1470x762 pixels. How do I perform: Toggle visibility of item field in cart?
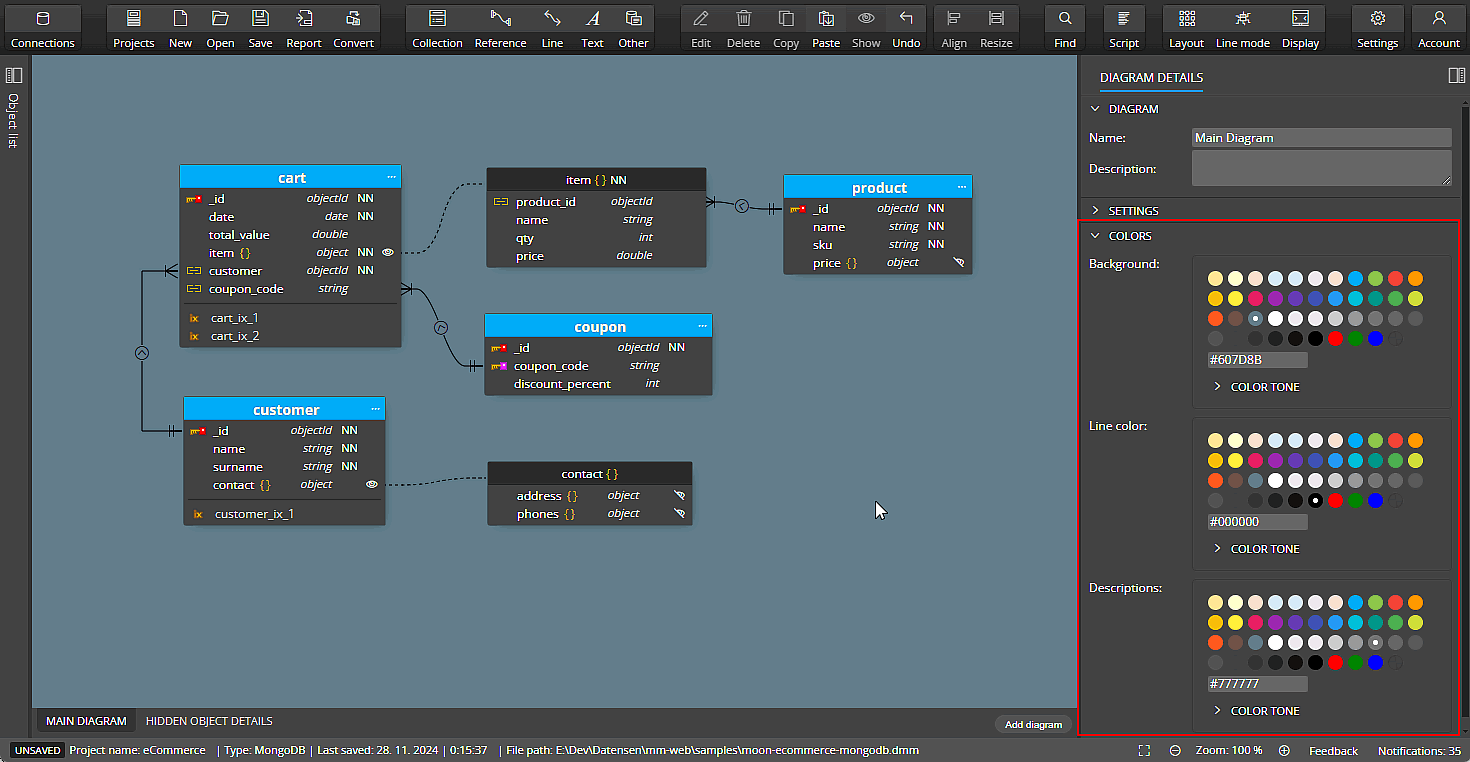pyautogui.click(x=387, y=252)
